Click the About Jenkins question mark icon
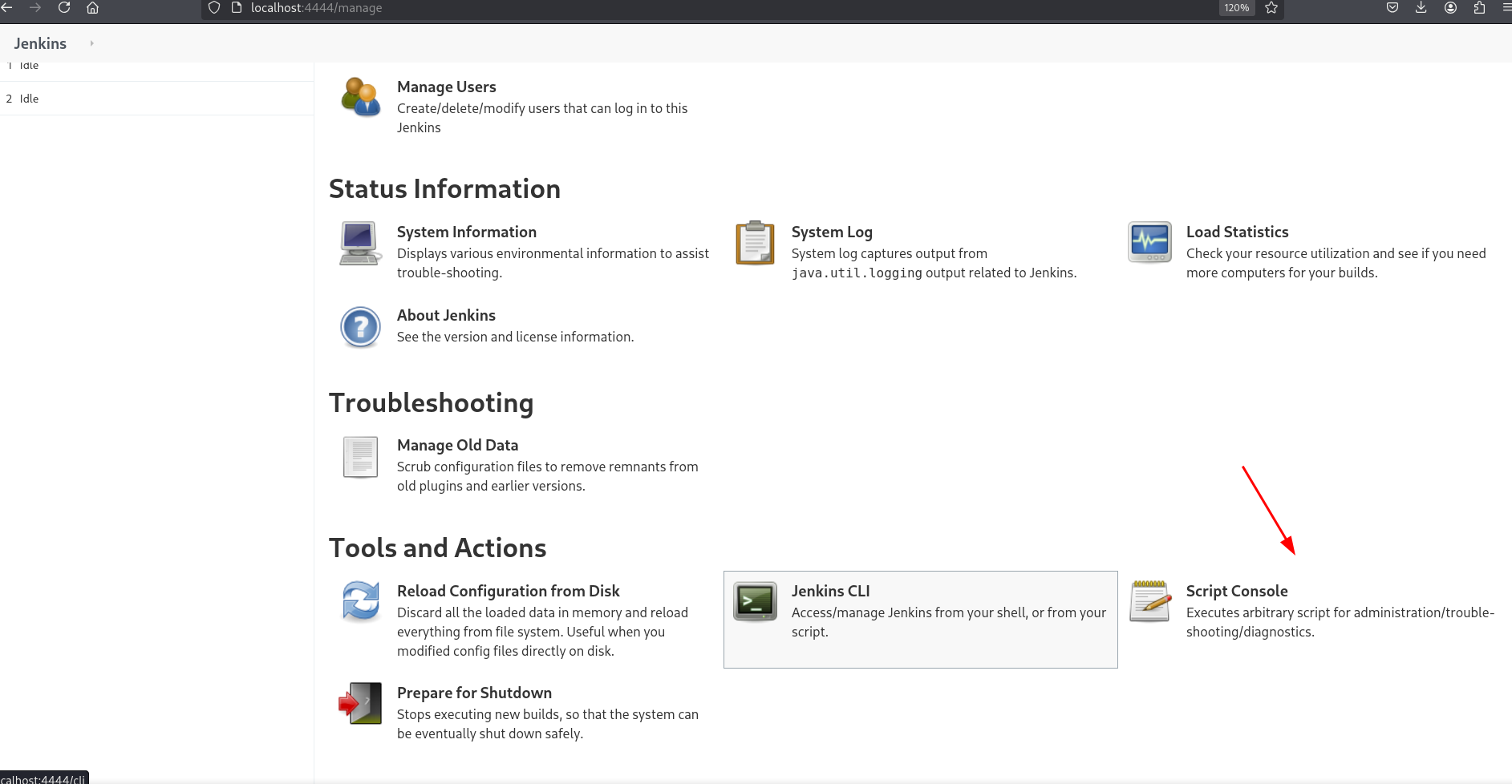The width and height of the screenshot is (1512, 784). tap(360, 327)
